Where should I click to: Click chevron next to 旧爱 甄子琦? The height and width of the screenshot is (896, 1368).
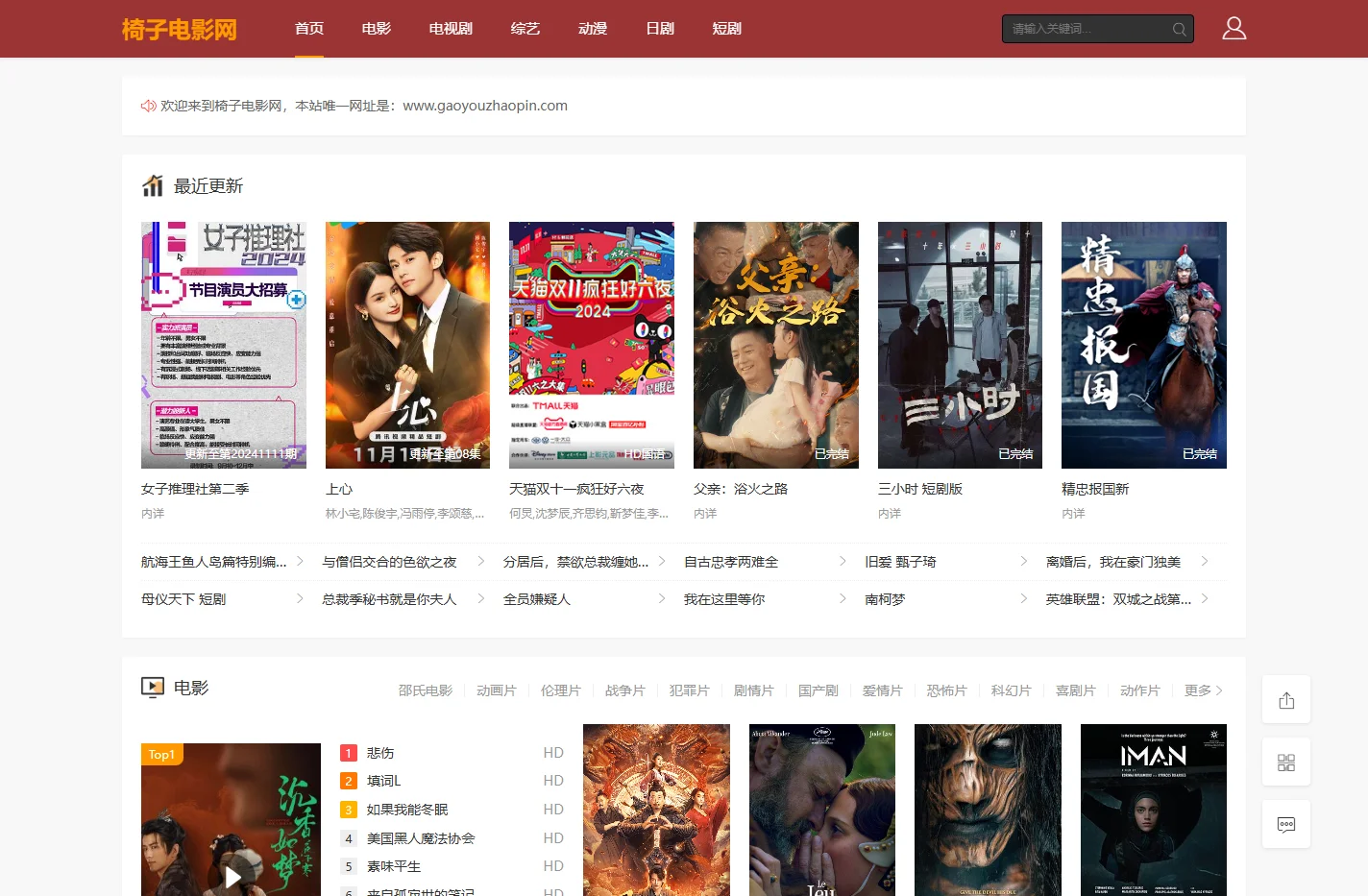click(1023, 561)
